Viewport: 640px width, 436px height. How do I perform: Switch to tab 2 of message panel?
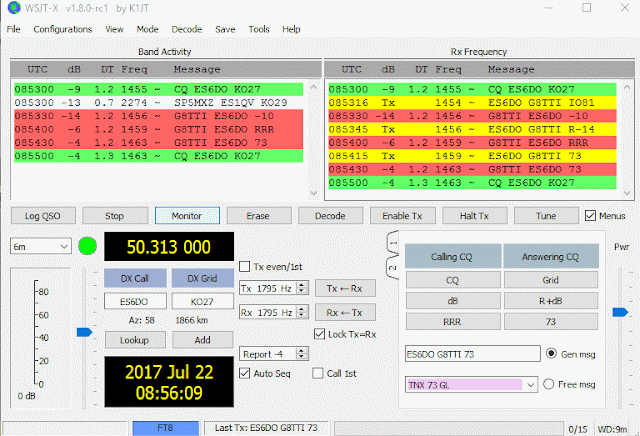click(x=393, y=268)
